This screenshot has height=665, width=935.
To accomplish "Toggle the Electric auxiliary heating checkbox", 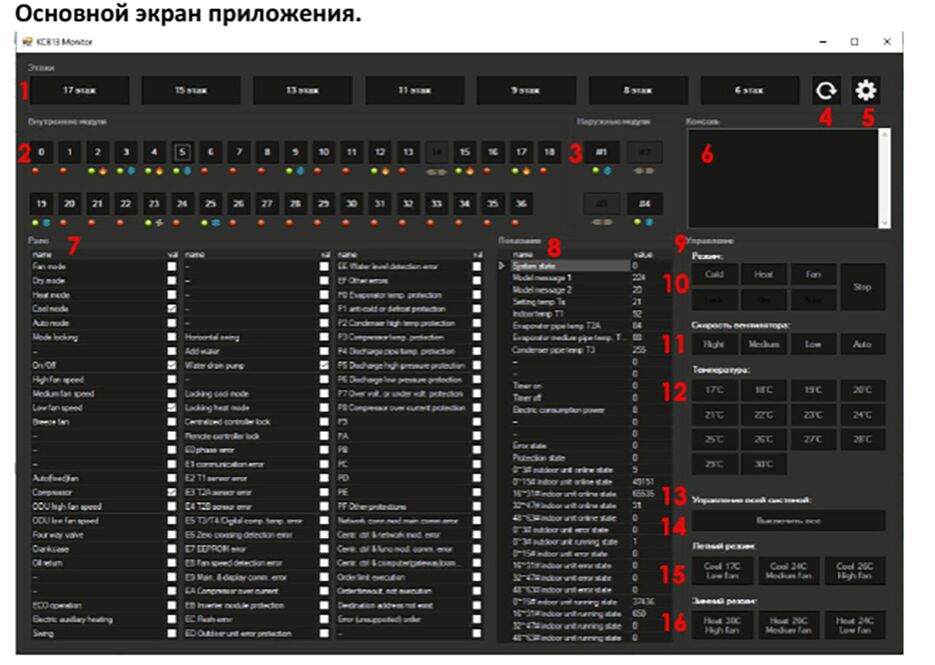I will tap(172, 620).
